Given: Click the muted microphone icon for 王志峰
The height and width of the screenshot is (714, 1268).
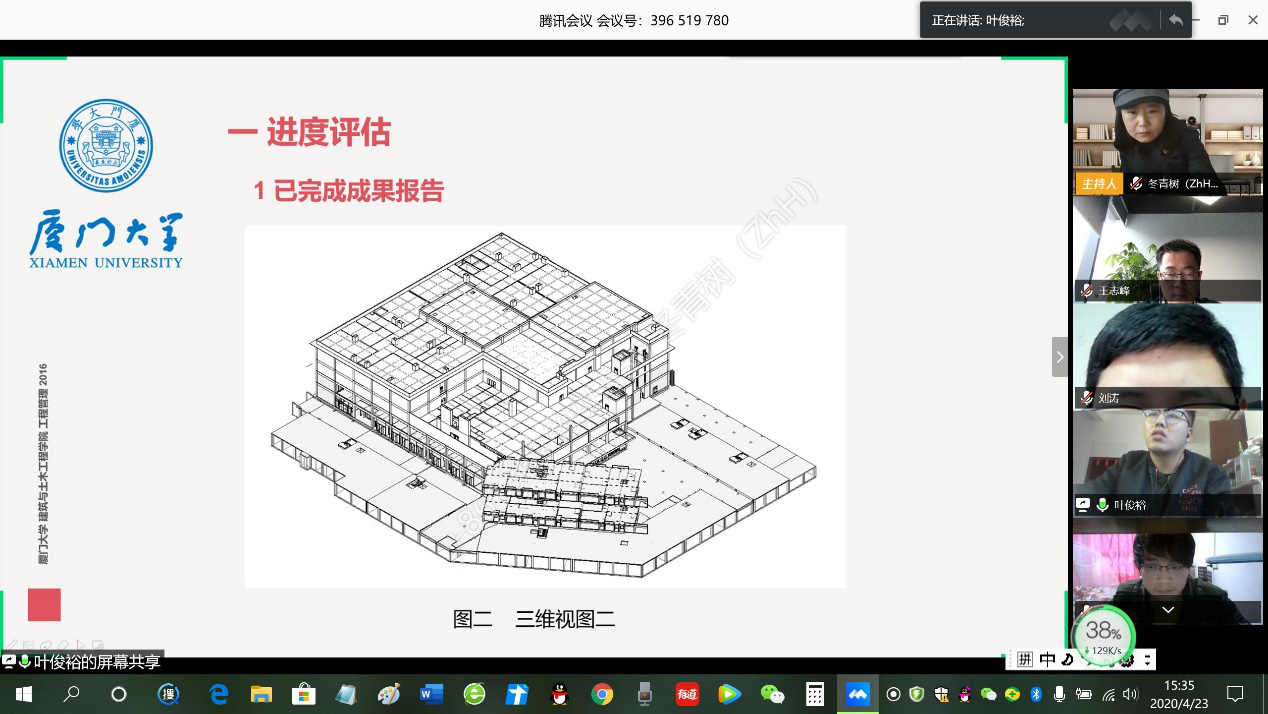Looking at the screenshot, I should pos(1087,291).
